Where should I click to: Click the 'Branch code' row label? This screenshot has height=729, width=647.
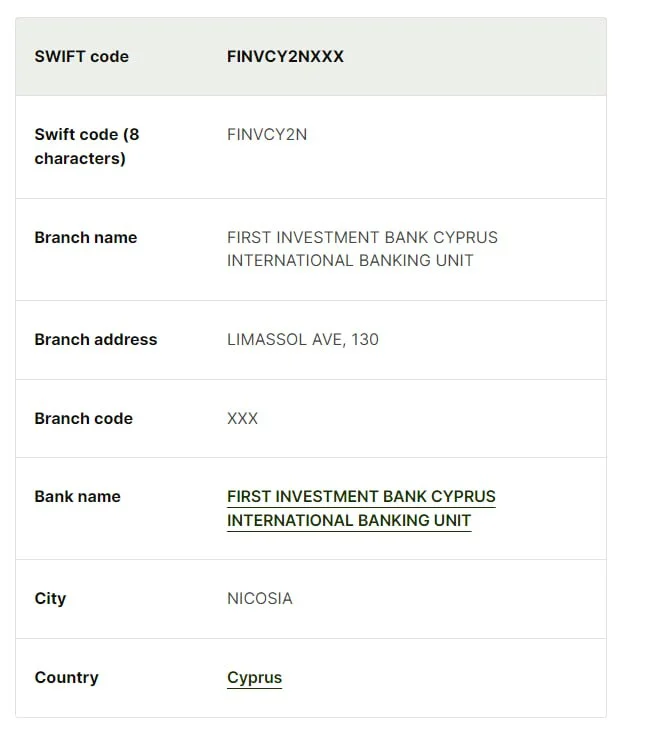click(x=83, y=418)
